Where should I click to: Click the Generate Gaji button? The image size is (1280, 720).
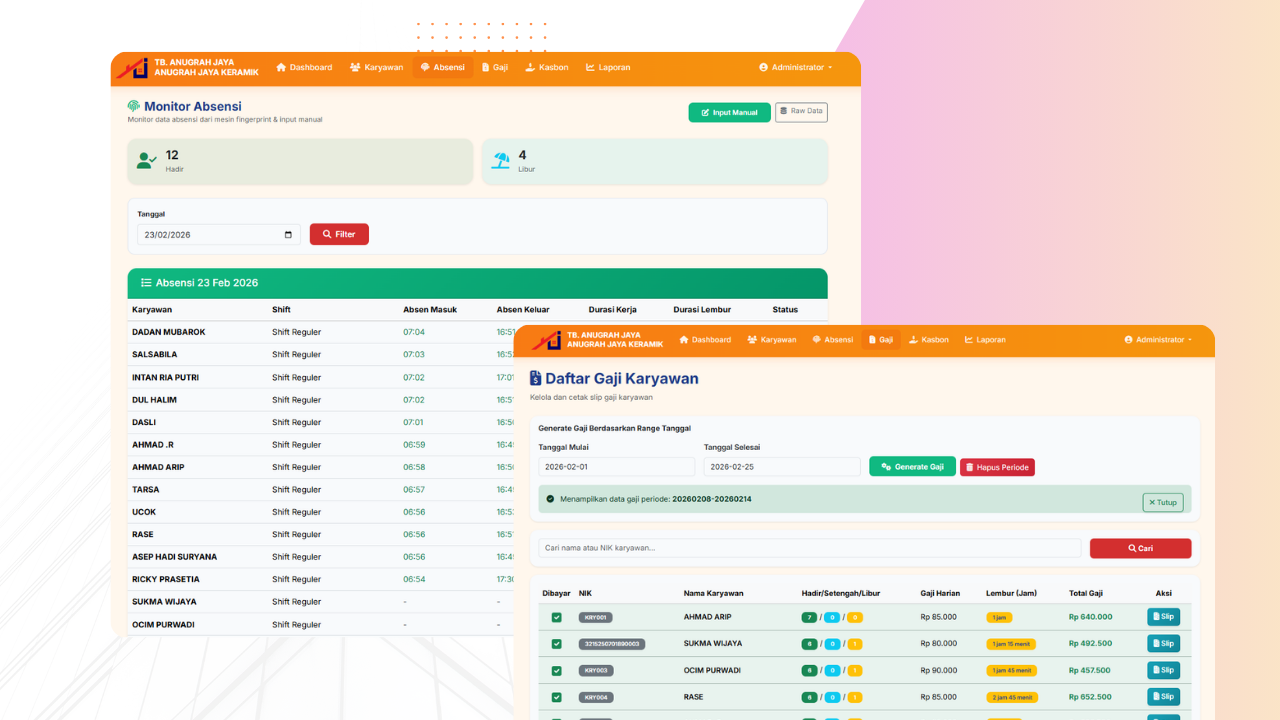pos(911,466)
